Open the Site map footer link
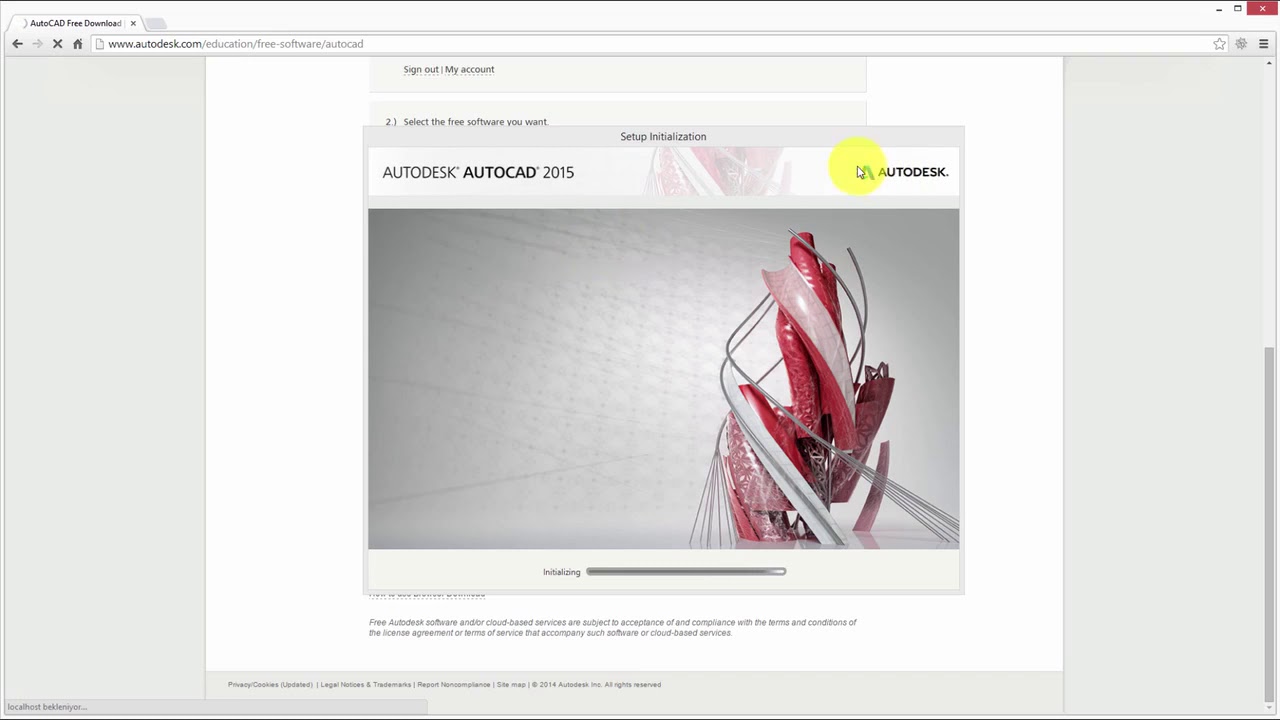This screenshot has height=720, width=1280. 511,685
